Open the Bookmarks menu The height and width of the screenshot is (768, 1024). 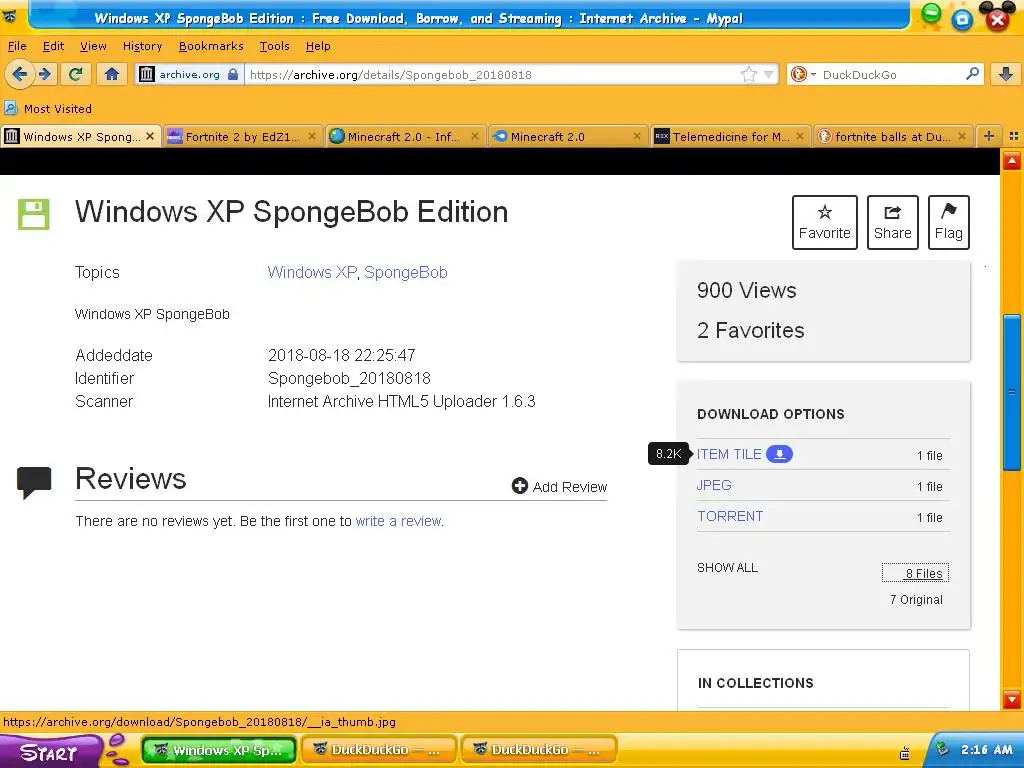point(211,46)
